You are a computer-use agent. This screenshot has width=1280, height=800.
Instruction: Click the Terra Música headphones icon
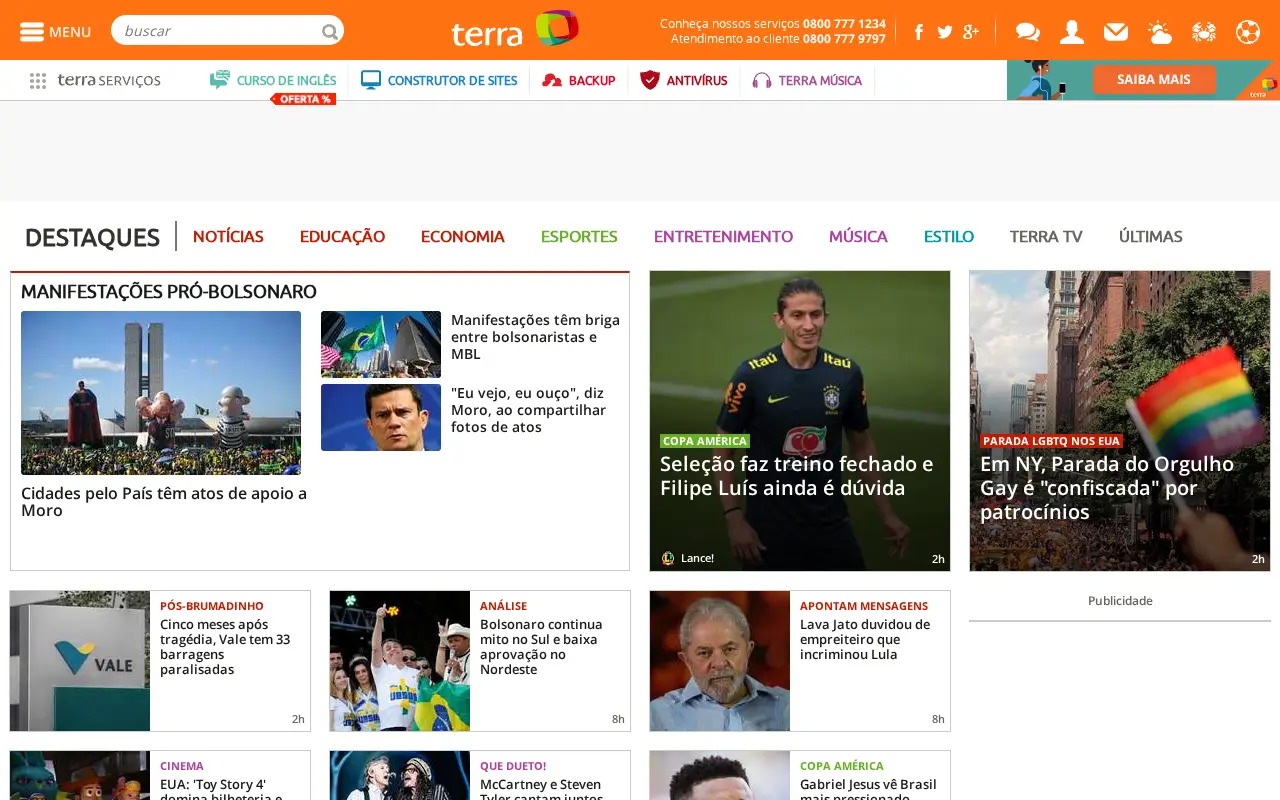point(762,80)
